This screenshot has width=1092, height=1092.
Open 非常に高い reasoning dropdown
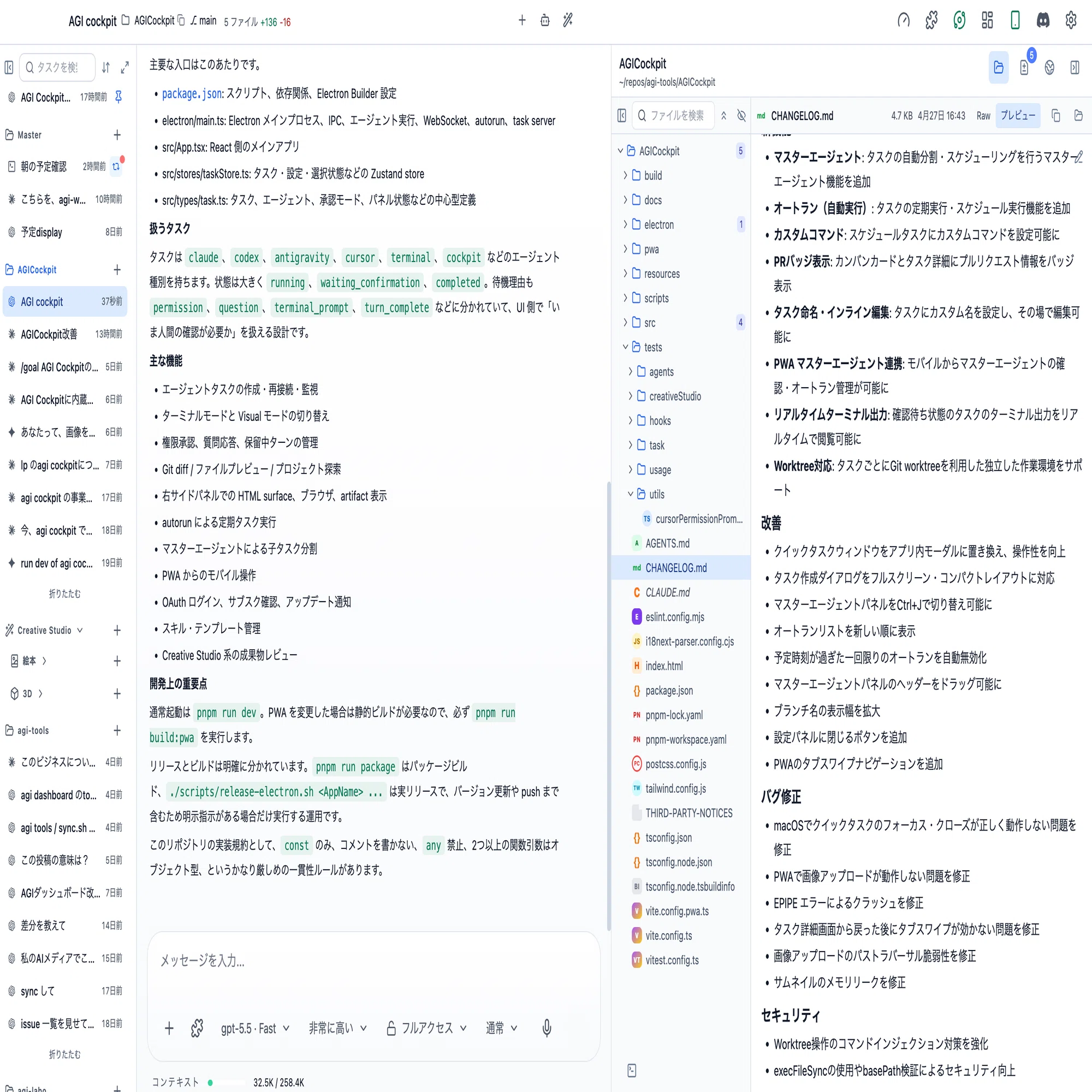coord(338,1028)
